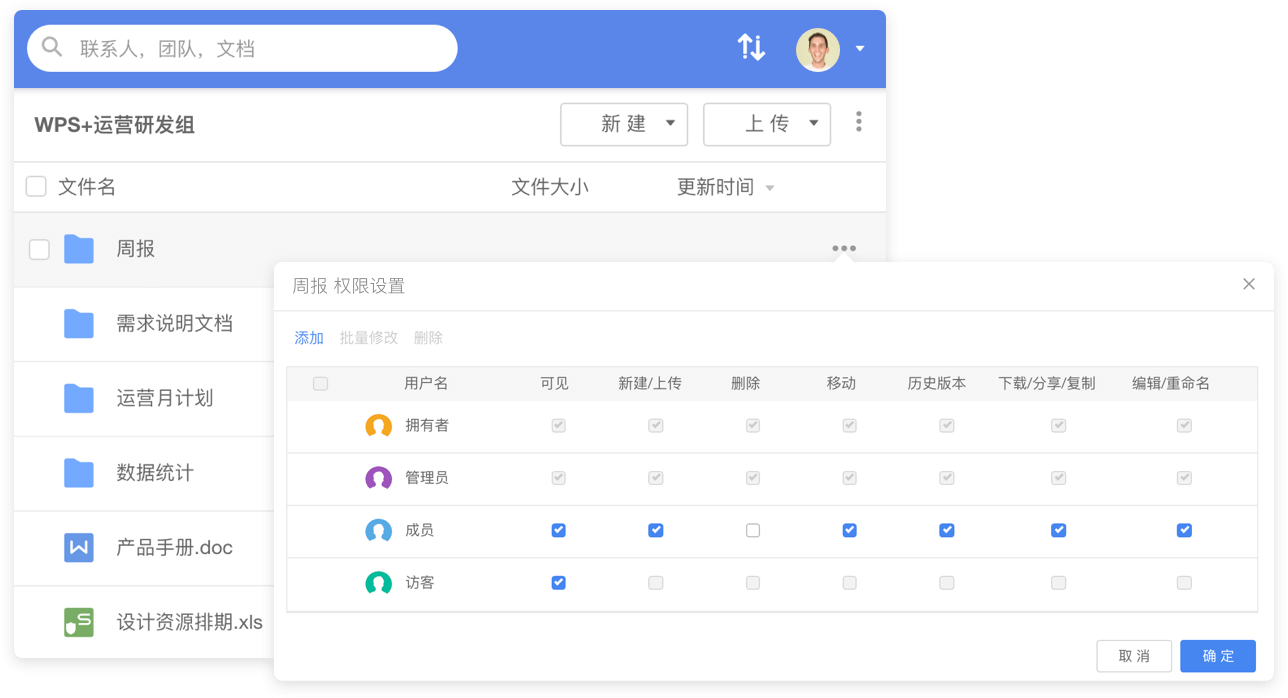Click the search magnifier icon
Screen dimensions: 1288x698
[x=51, y=48]
